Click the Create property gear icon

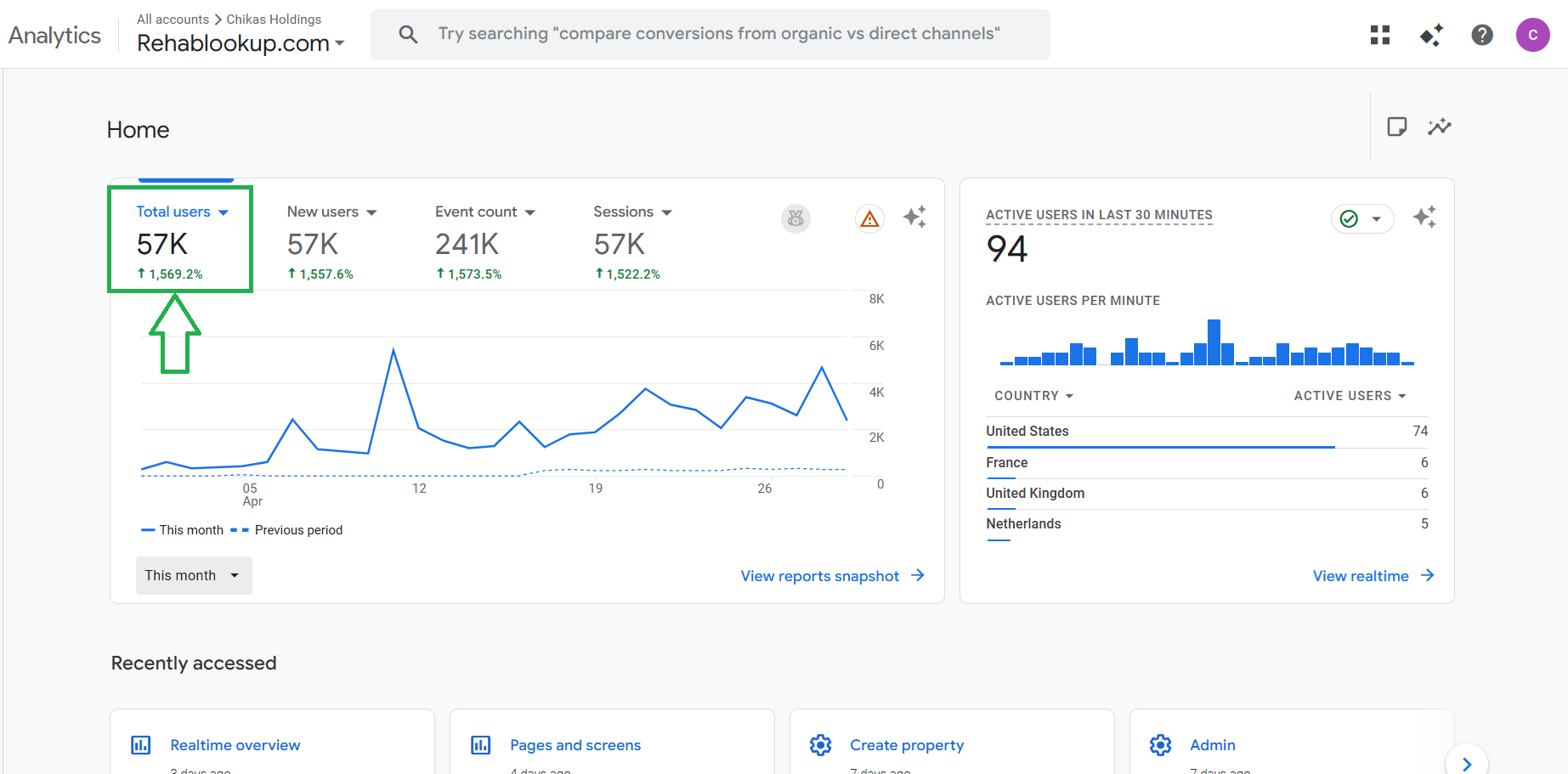click(821, 745)
